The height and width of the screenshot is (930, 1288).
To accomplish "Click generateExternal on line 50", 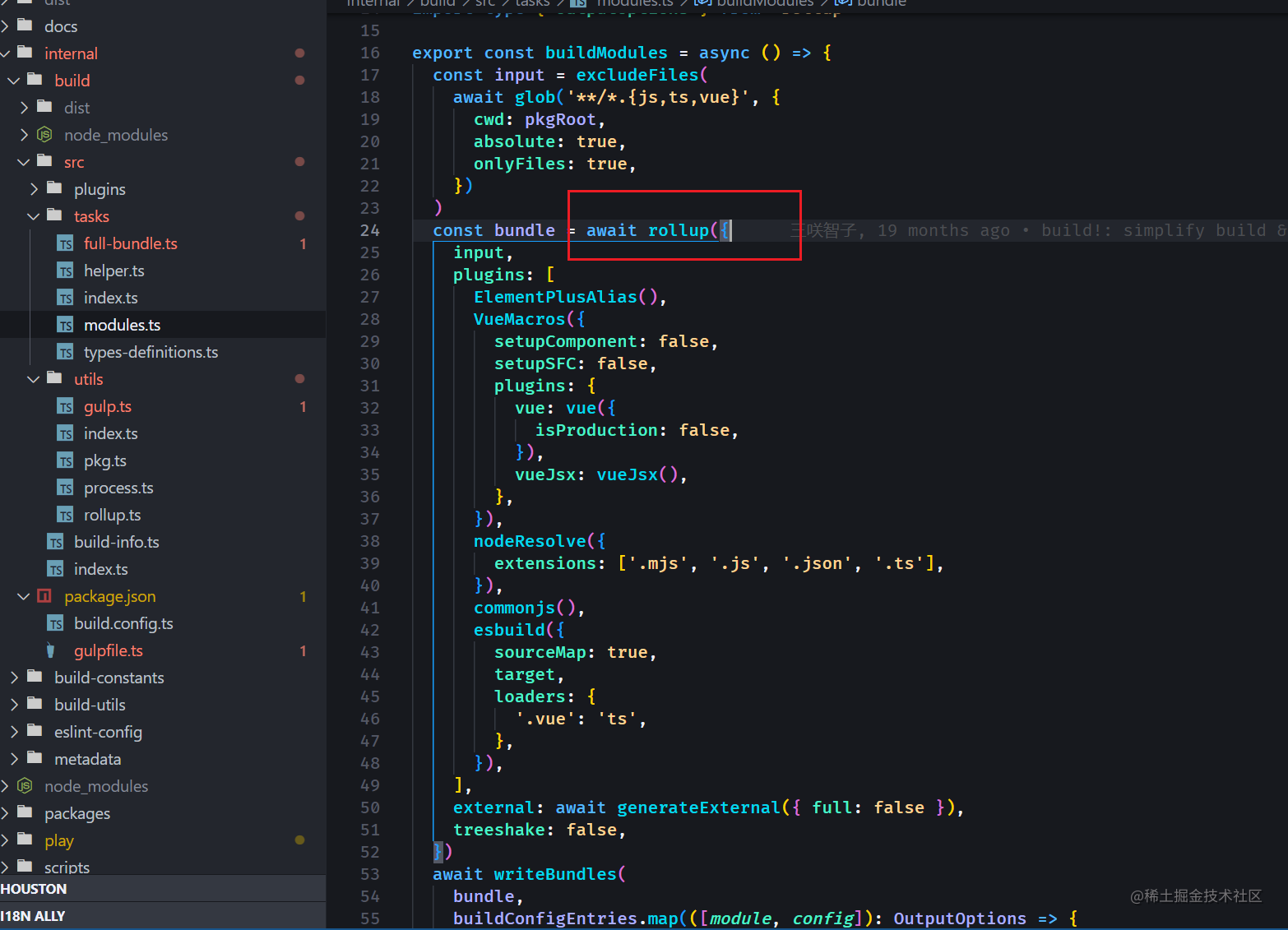I will [698, 807].
